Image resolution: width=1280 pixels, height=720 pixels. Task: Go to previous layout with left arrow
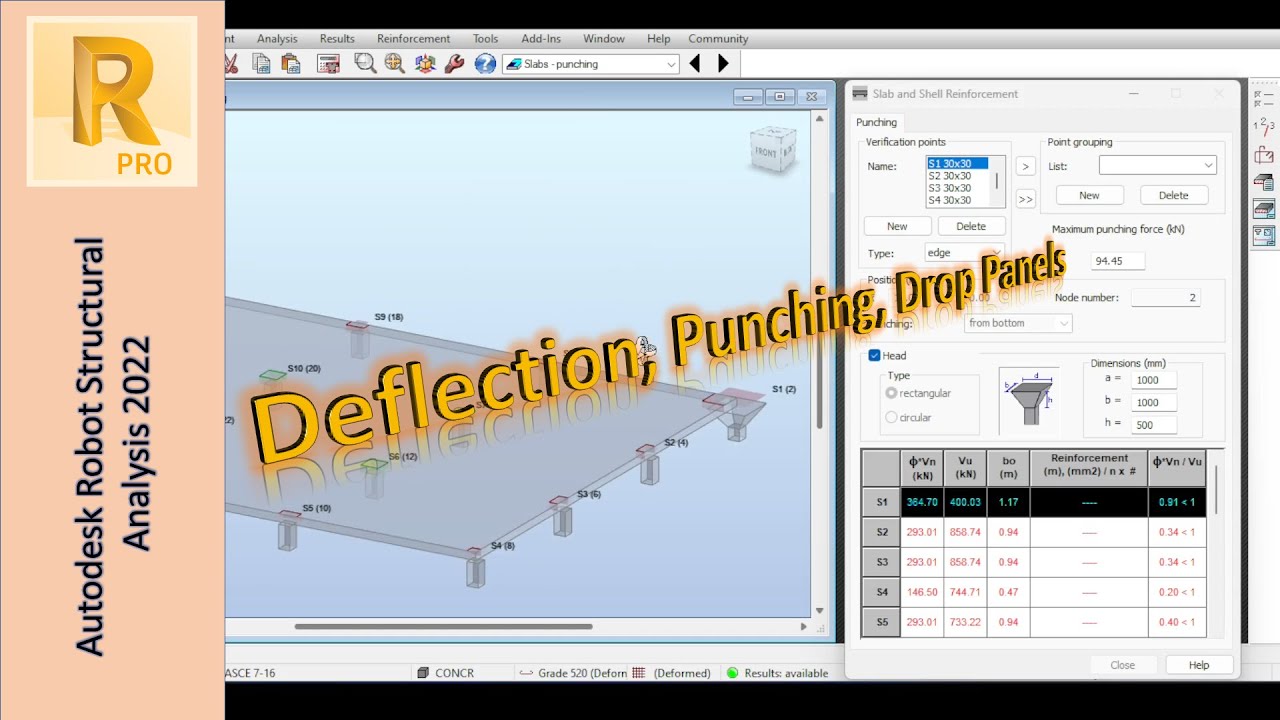click(695, 64)
